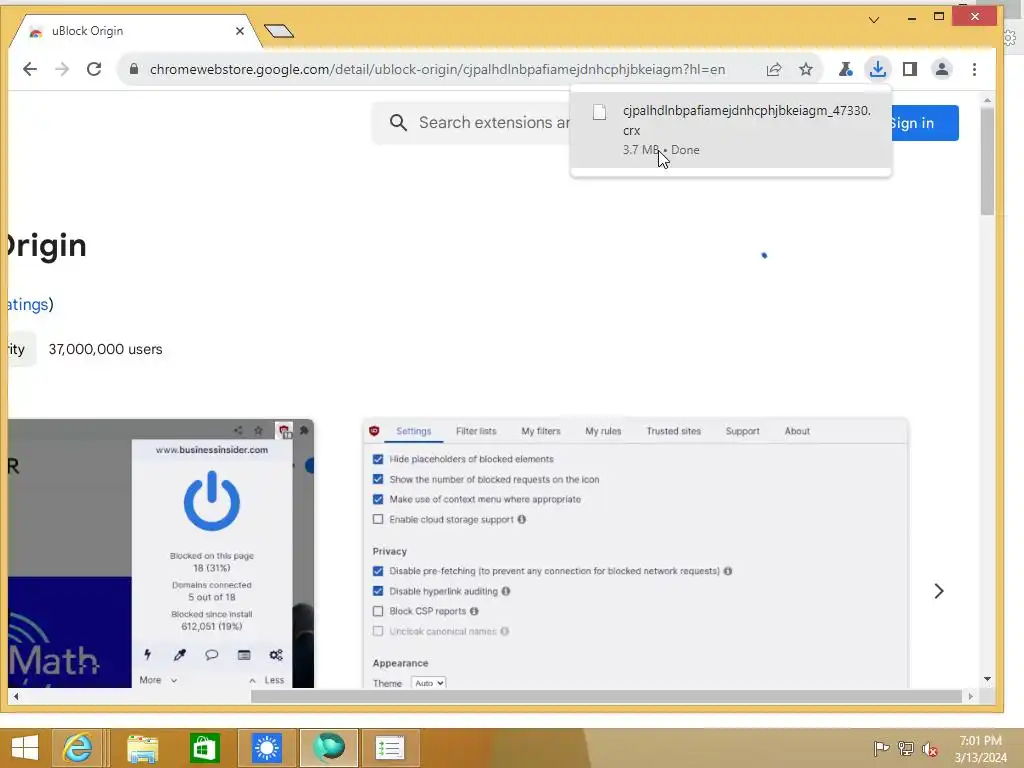Reload the Chrome Web Store page

[94, 69]
